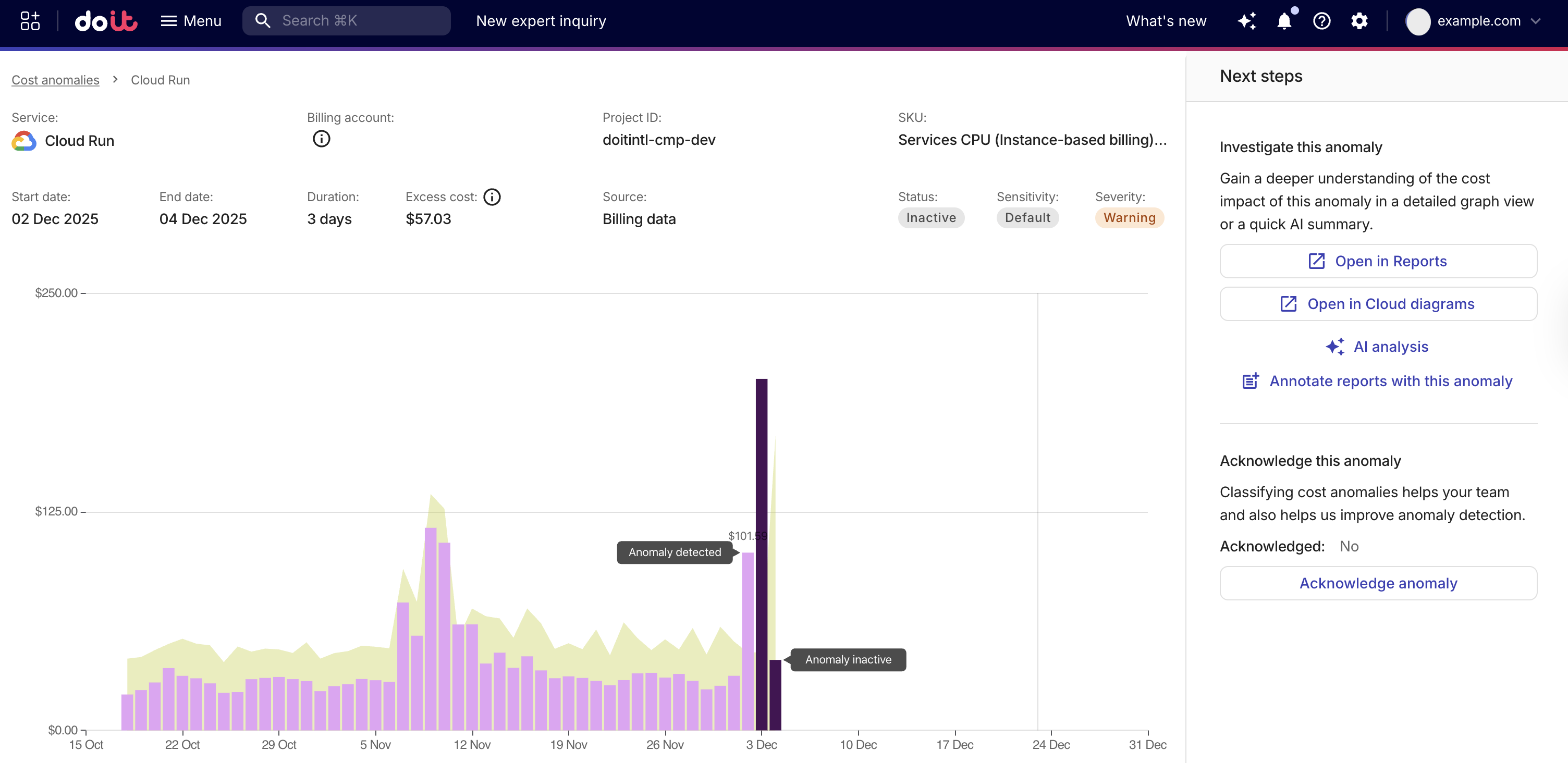1568x763 pixels.
Task: Click the AI sparkle icon in top bar
Action: pyautogui.click(x=1247, y=21)
